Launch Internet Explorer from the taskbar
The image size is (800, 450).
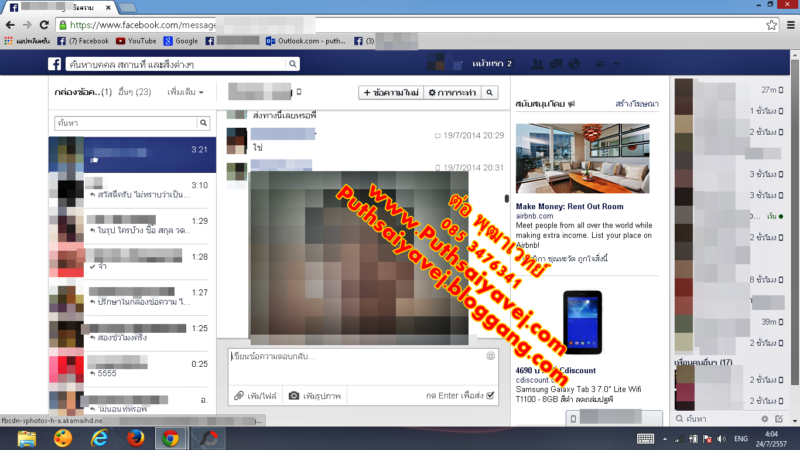(x=99, y=438)
